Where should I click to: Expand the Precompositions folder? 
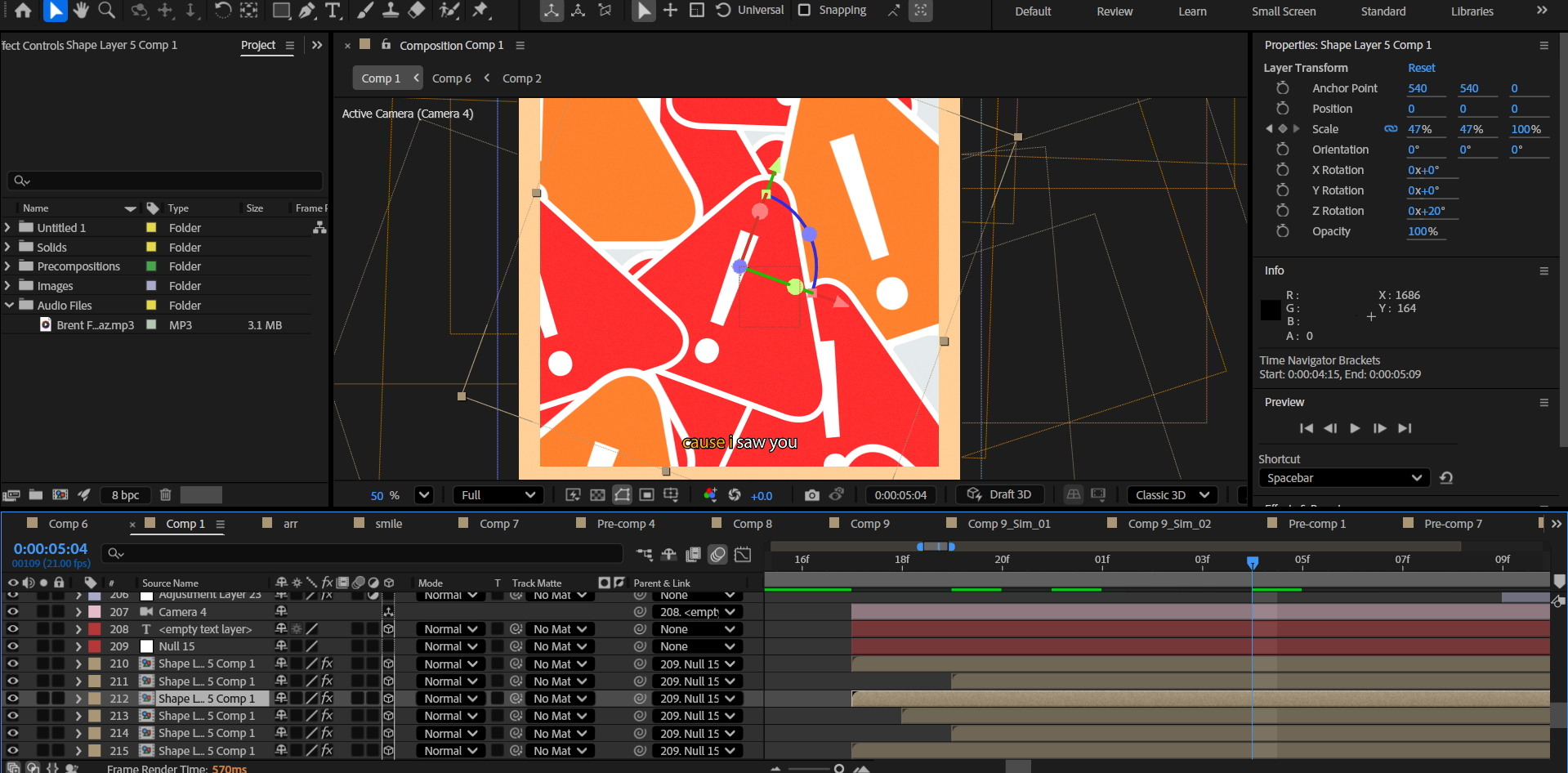tap(8, 266)
